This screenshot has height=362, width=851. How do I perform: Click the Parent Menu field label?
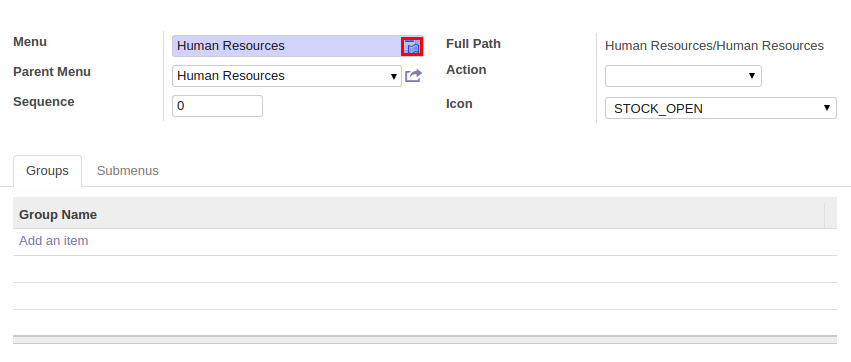[52, 72]
